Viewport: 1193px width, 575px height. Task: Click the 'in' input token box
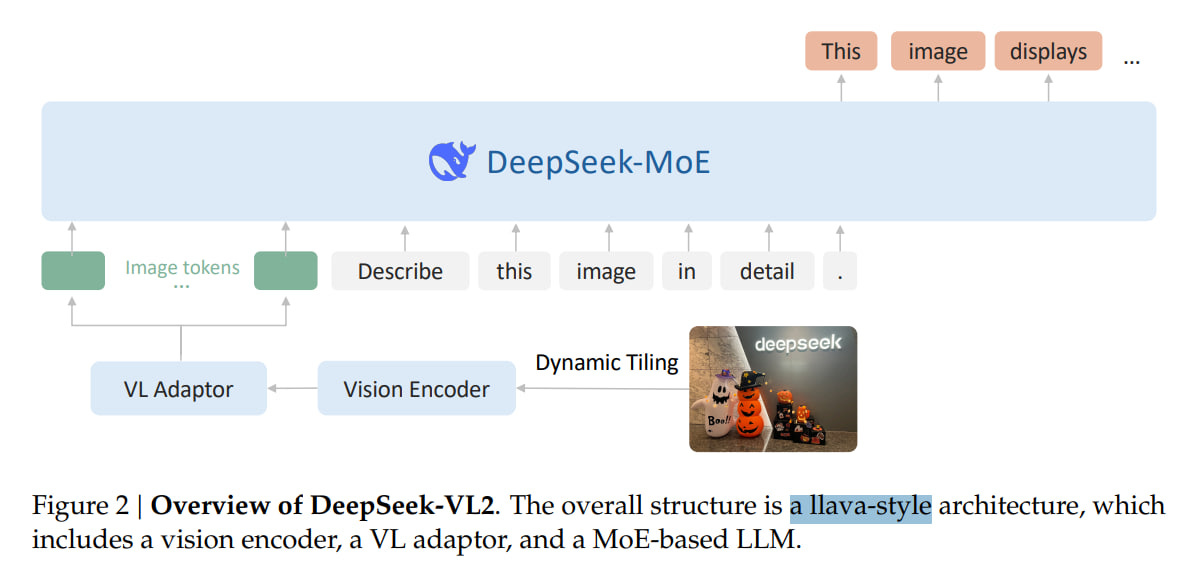tap(687, 271)
